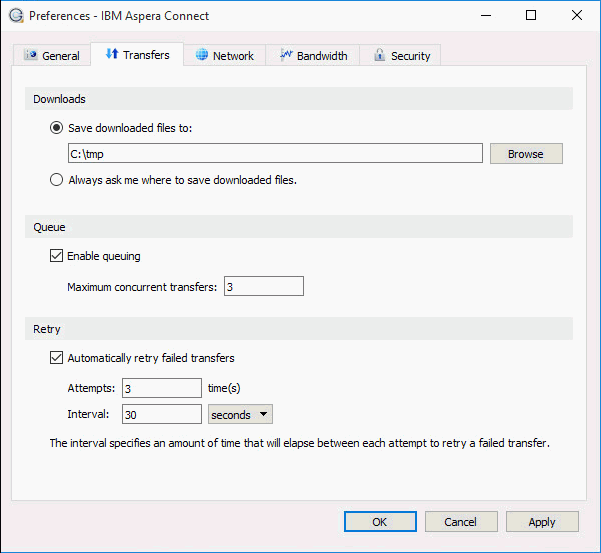Toggle the Enable queuing checkbox

pos(56,256)
